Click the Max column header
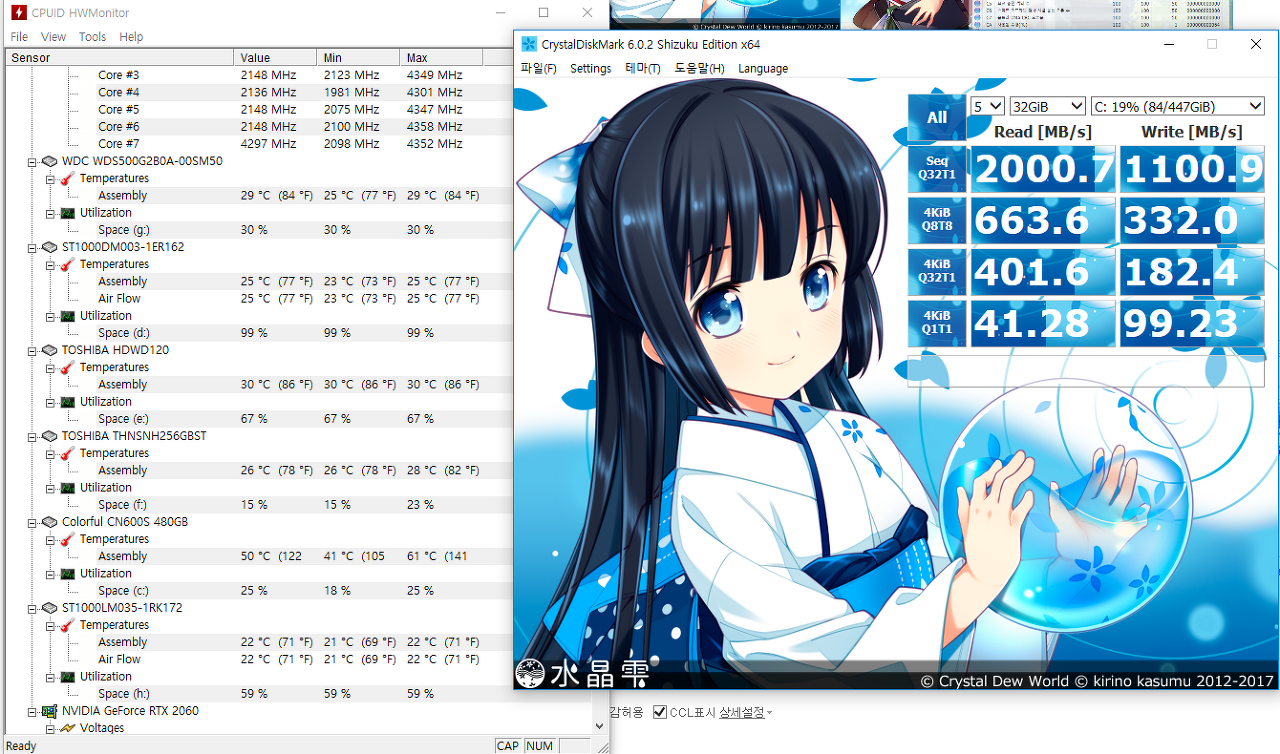Image resolution: width=1280 pixels, height=754 pixels. (441, 58)
